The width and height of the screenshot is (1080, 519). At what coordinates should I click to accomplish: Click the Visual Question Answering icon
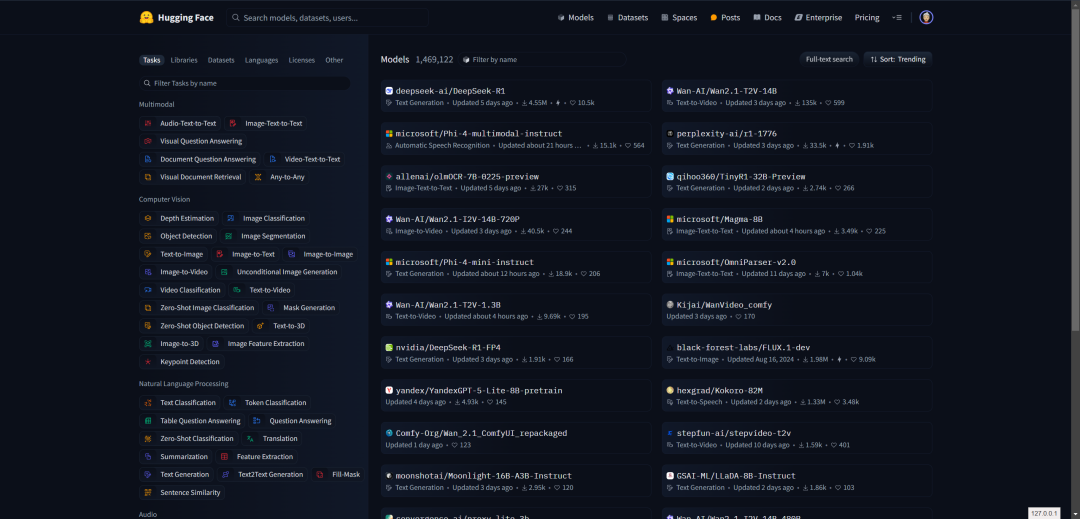pos(147,141)
